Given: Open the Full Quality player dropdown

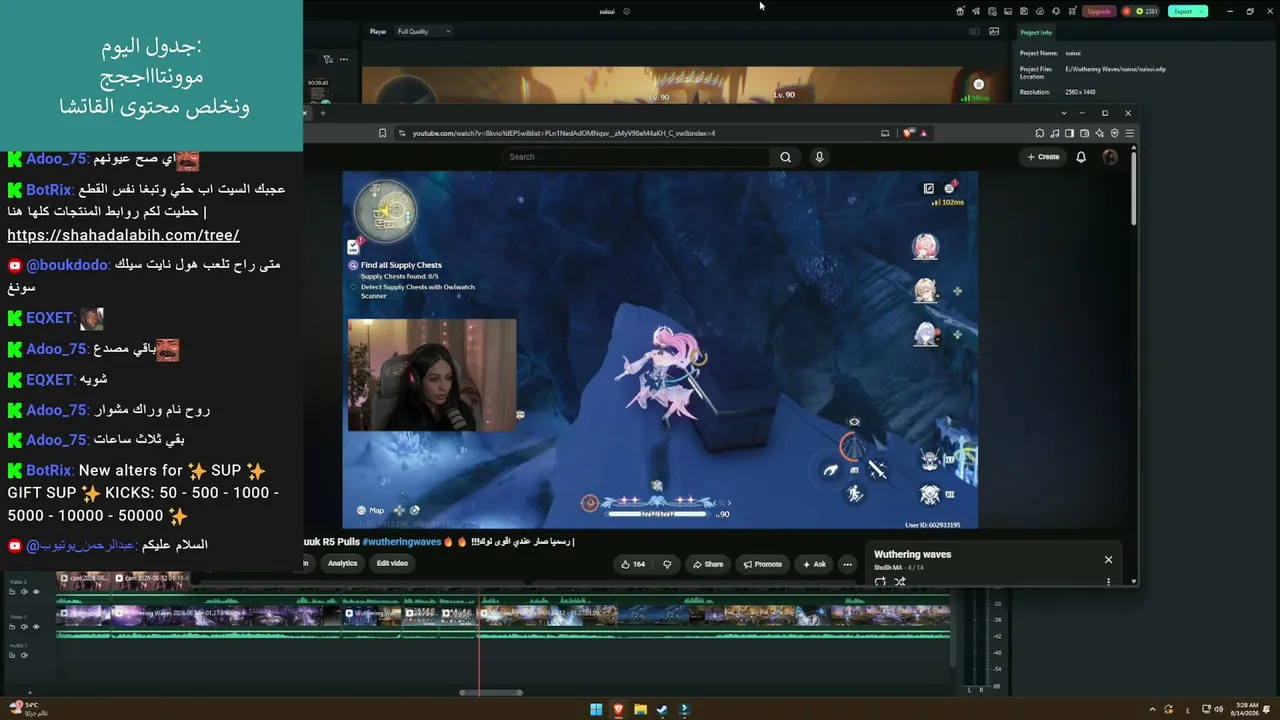Looking at the screenshot, I should click(x=424, y=31).
